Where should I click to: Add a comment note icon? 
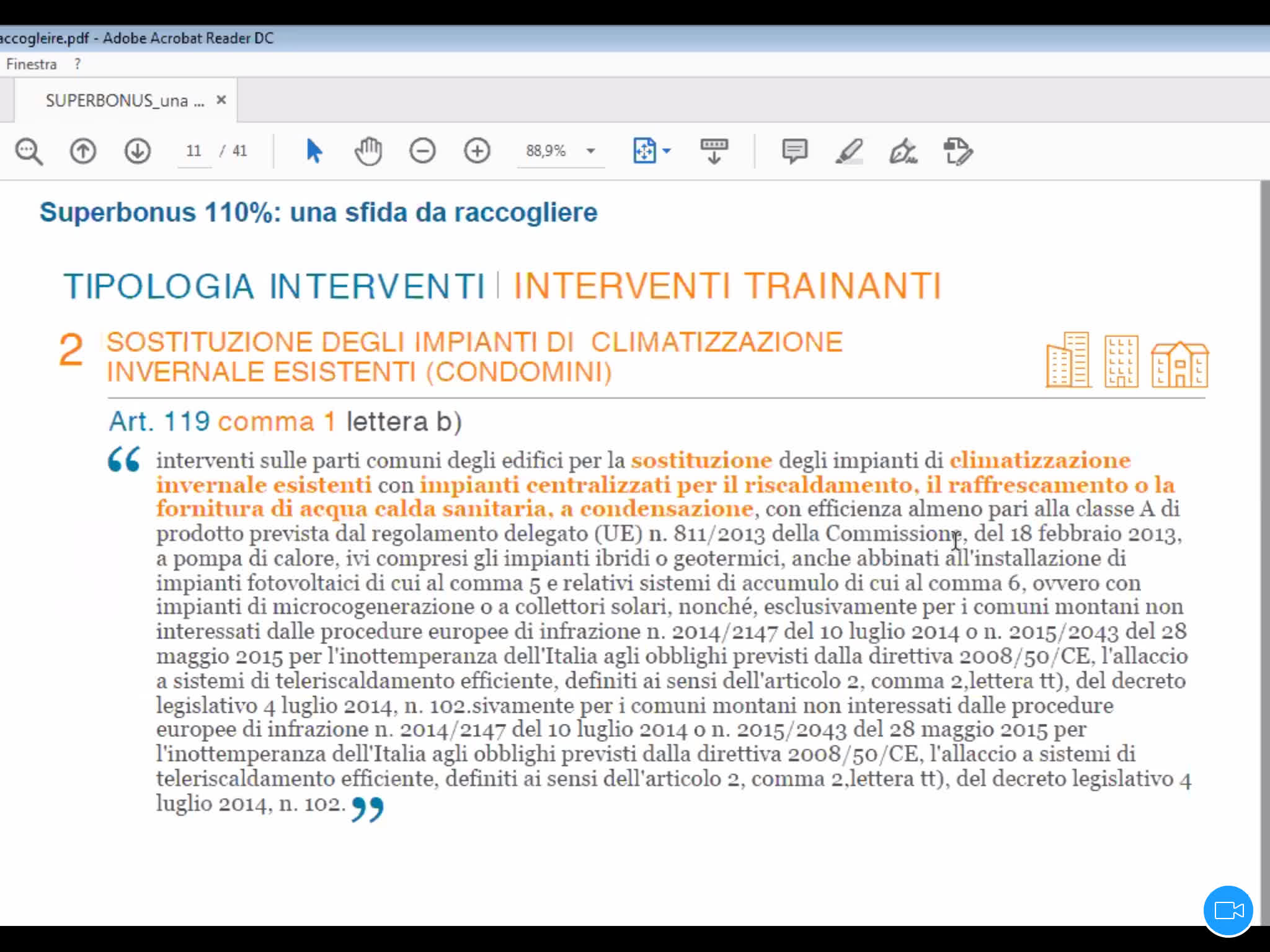794,151
